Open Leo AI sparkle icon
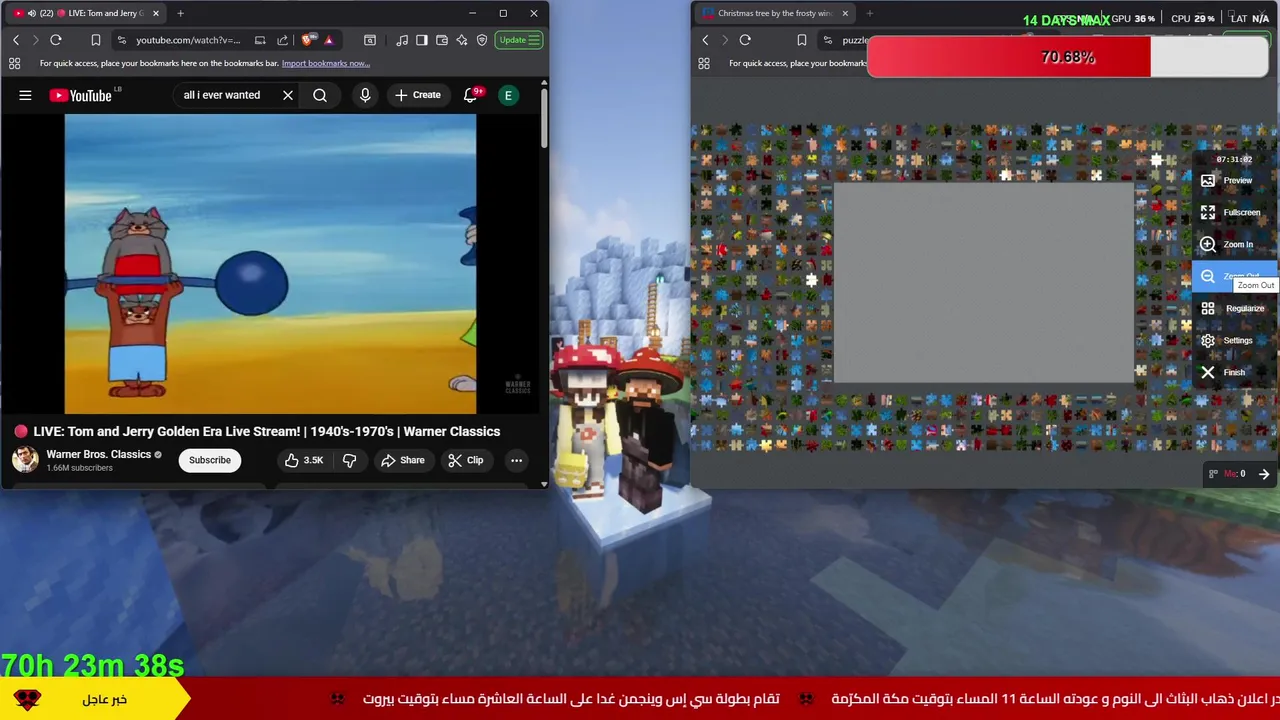Image resolution: width=1280 pixels, height=720 pixels. pos(462,40)
